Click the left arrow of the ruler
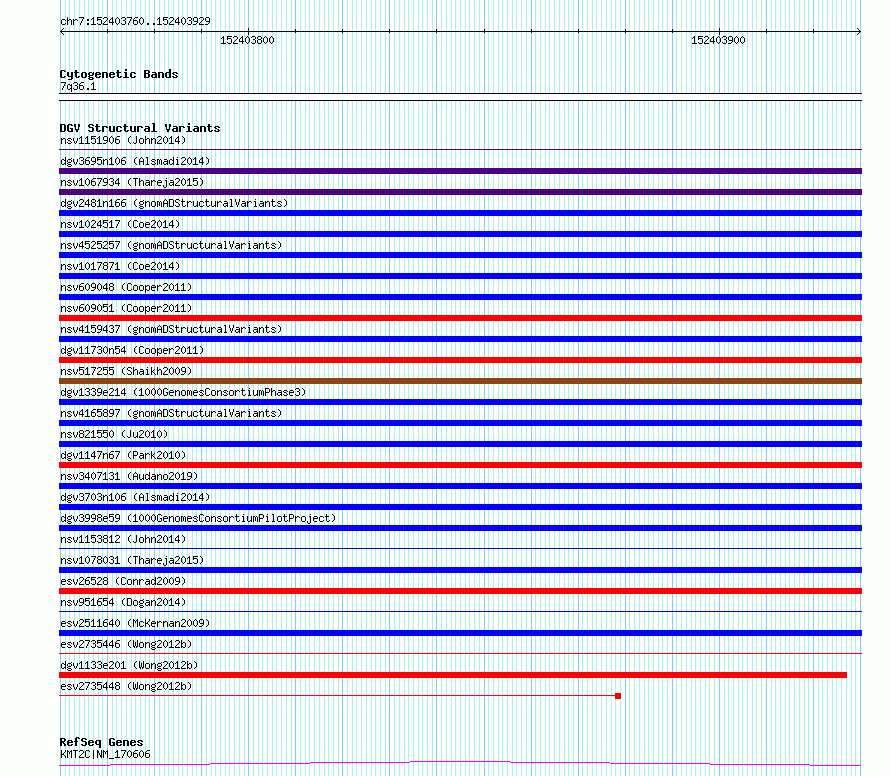 coord(62,32)
